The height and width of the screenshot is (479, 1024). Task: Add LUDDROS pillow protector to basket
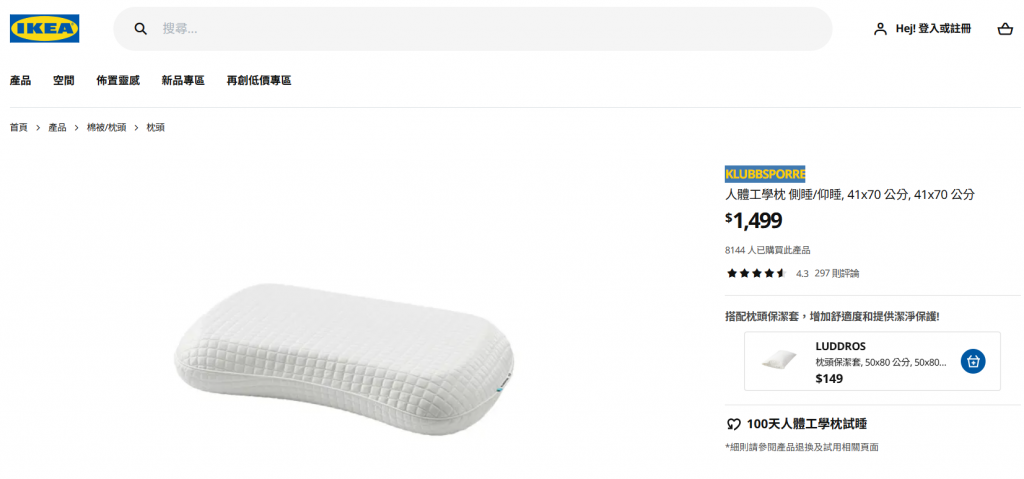(x=973, y=361)
